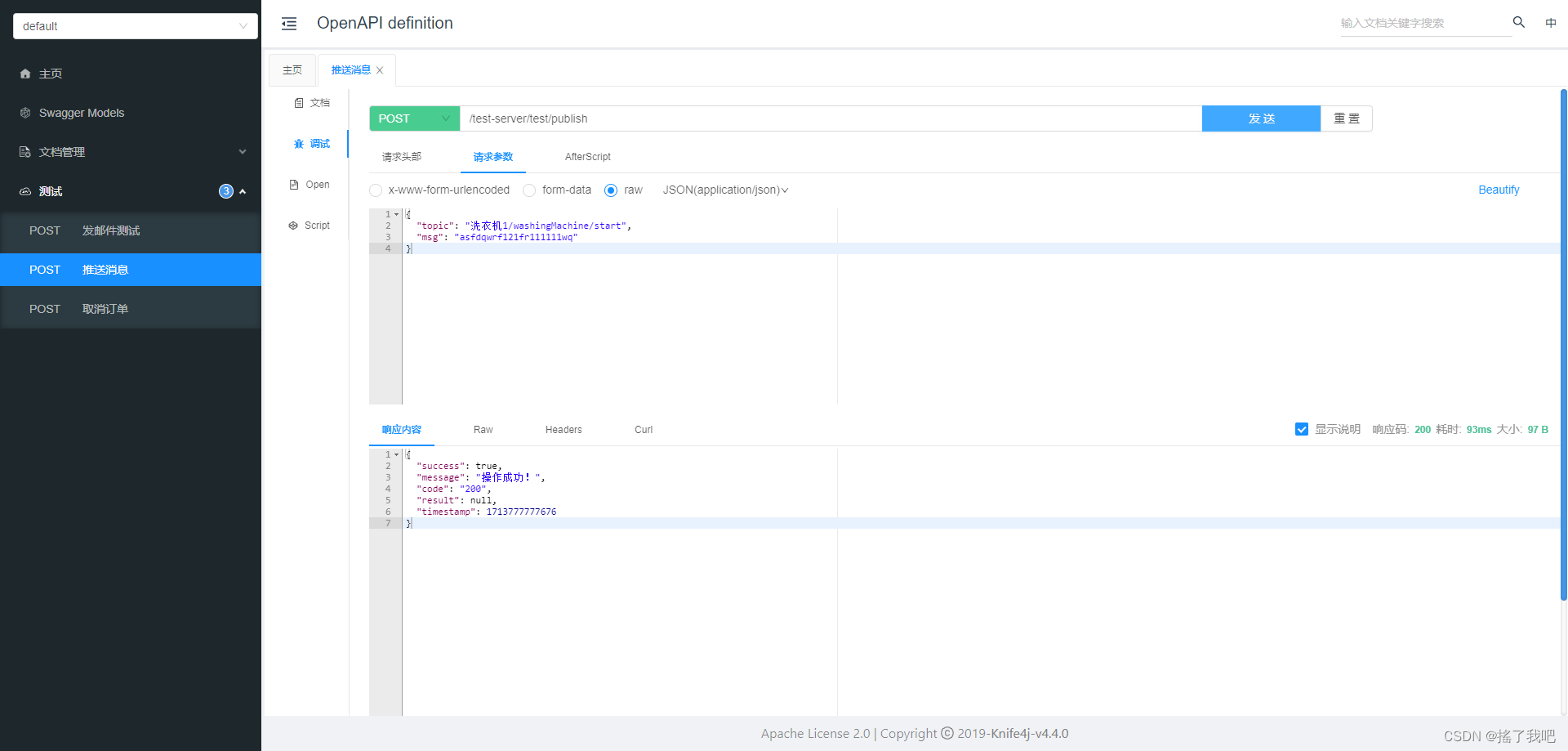
Task: Expand the 文档管理 menu chevron
Action: pos(243,152)
